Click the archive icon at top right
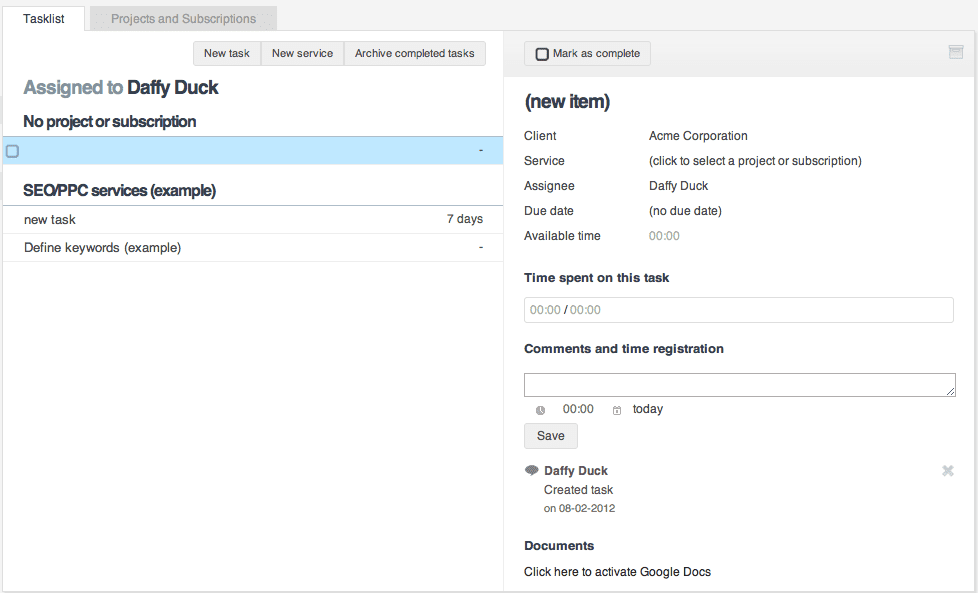Viewport: 978px width, 593px height. coord(956,52)
